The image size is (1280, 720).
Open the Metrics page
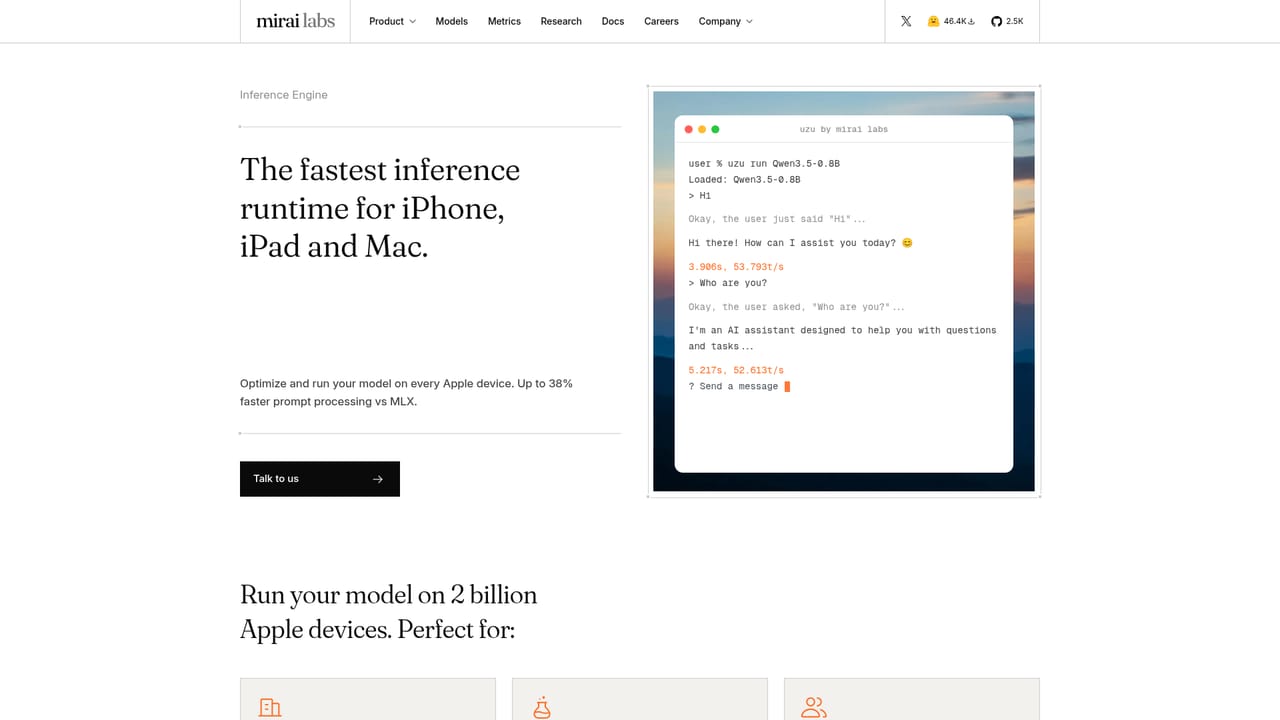[x=504, y=21]
